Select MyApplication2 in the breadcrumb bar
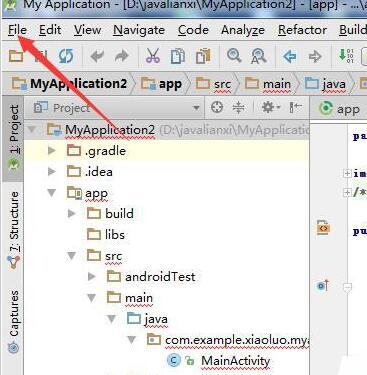 pos(69,83)
